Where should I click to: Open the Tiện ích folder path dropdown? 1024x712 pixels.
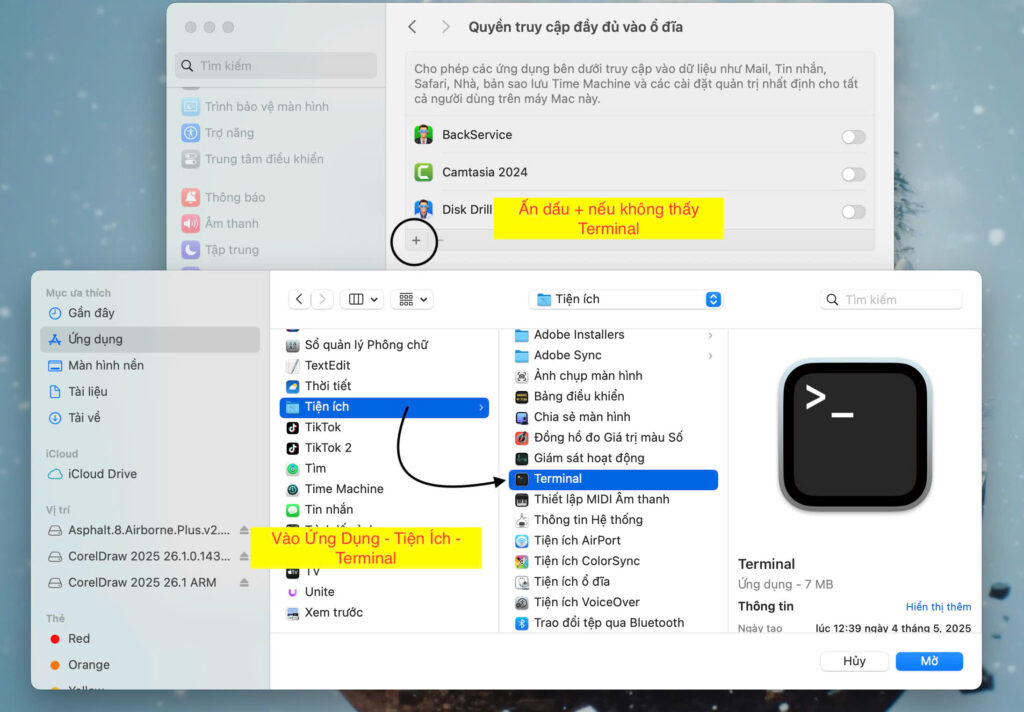(x=625, y=299)
